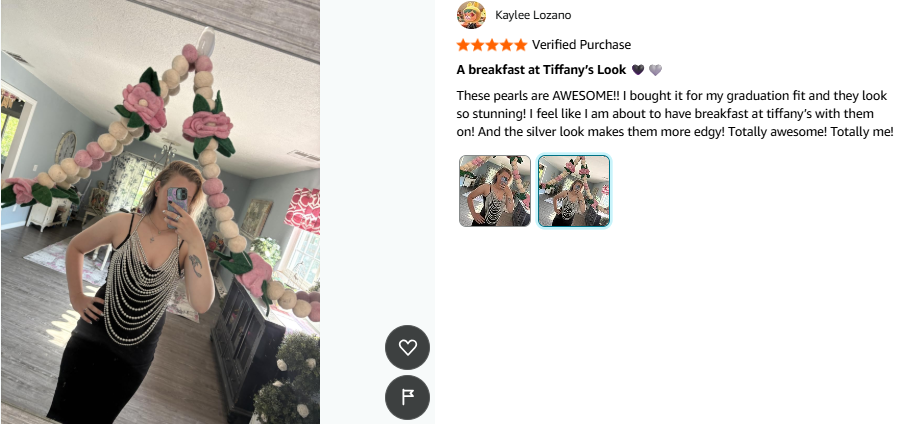The image size is (902, 425).
Task: Report the image using the flag icon
Action: click(407, 397)
